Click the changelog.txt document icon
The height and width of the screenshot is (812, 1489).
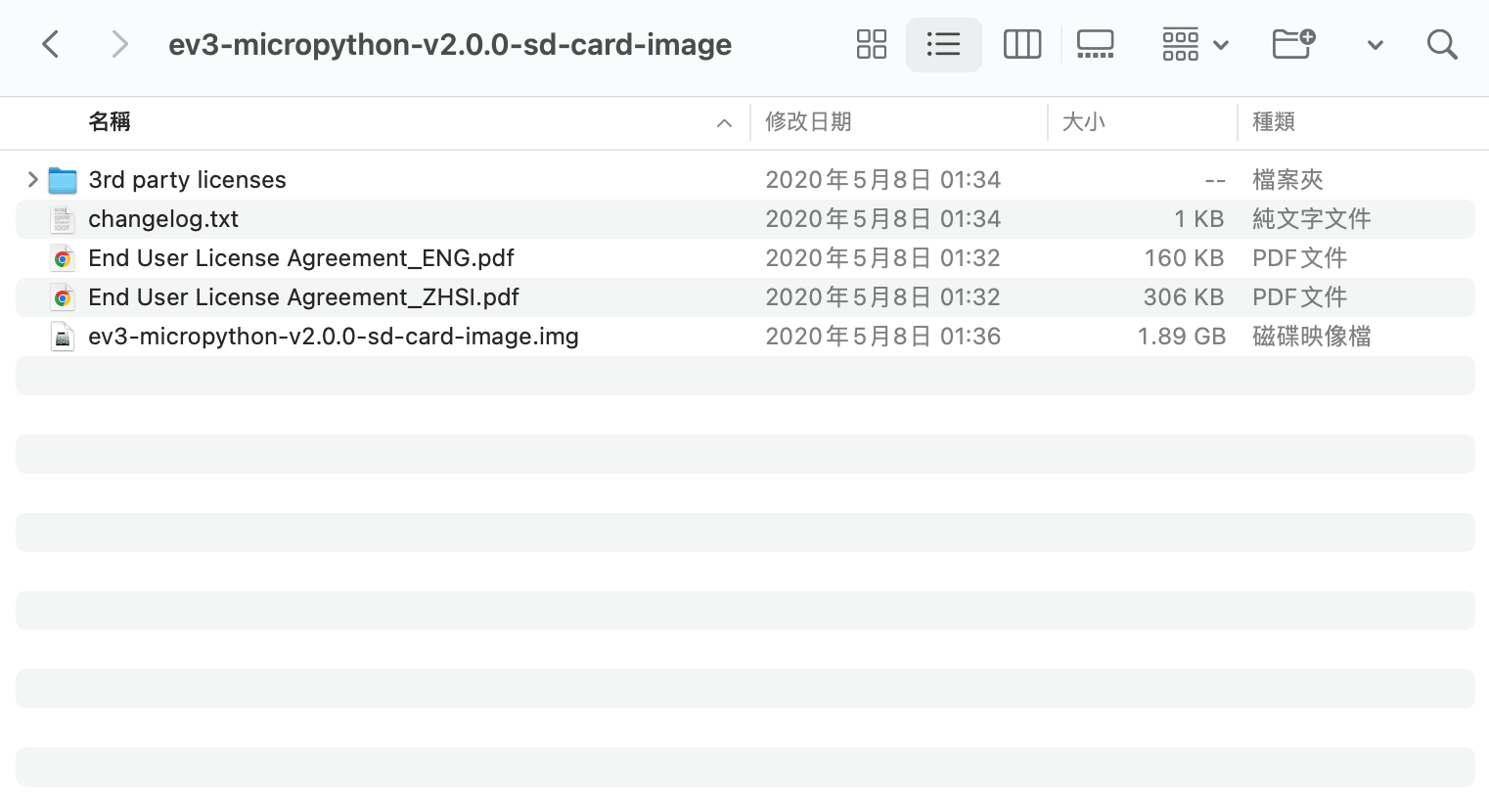pyautogui.click(x=62, y=219)
